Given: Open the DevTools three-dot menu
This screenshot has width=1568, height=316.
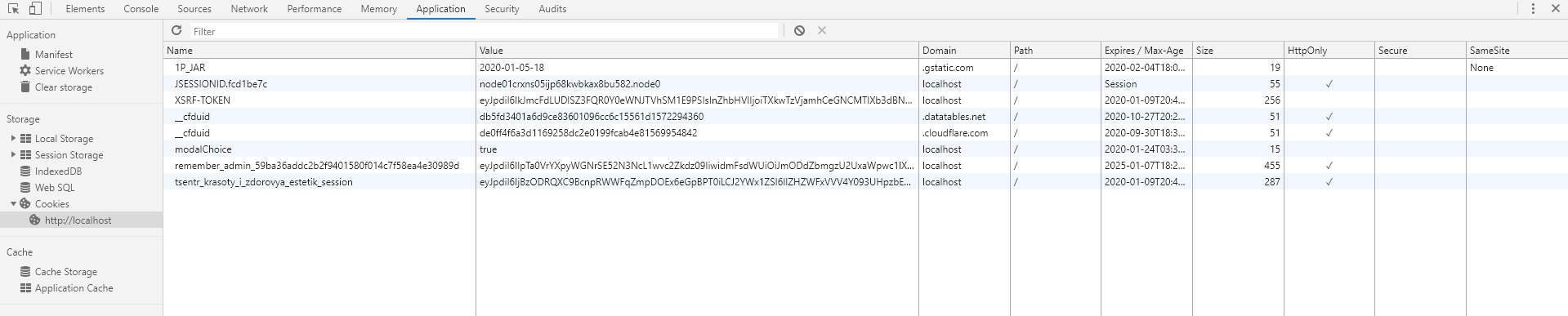Looking at the screenshot, I should (x=1533, y=9).
